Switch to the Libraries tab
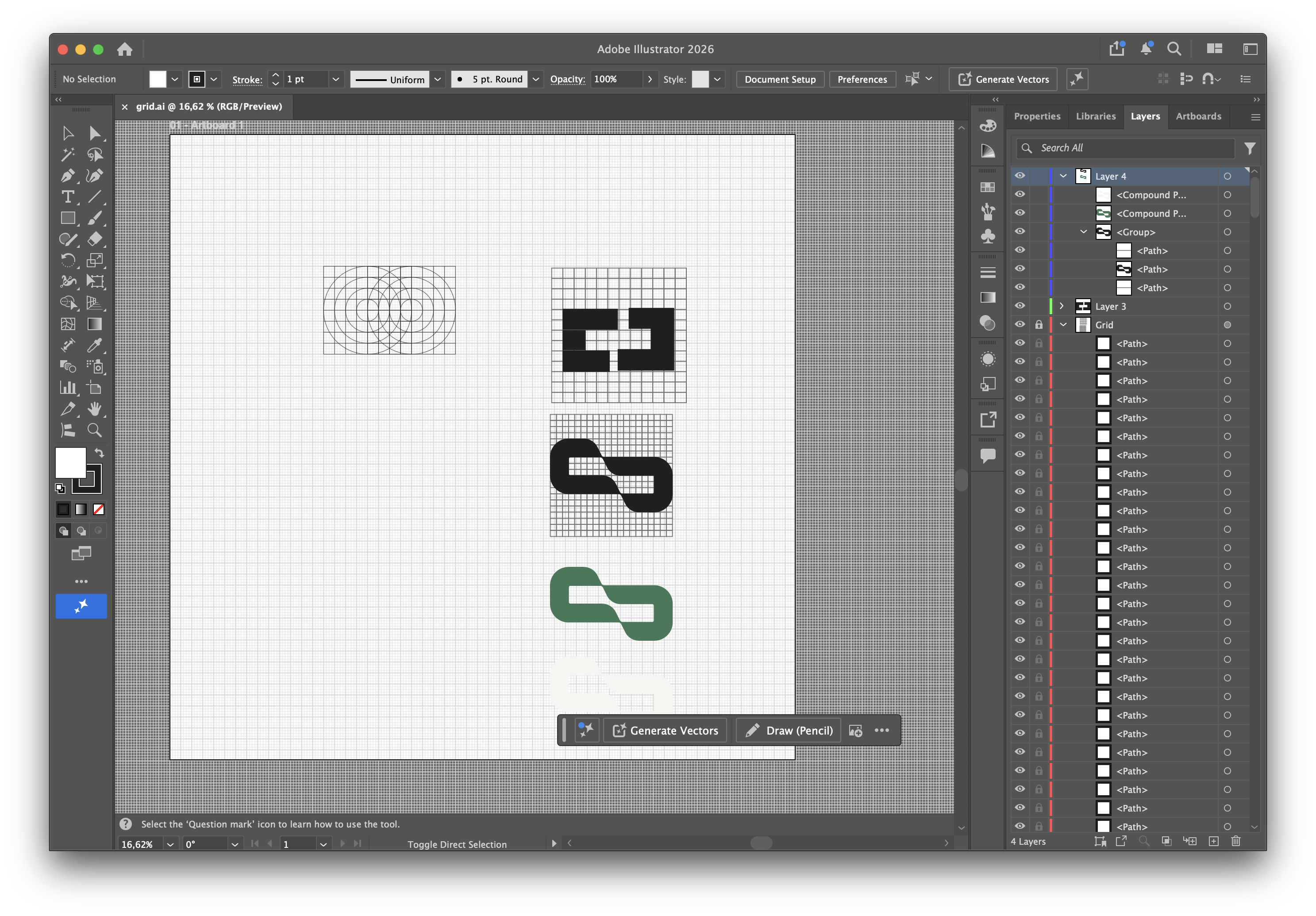The height and width of the screenshot is (916, 1316). (1095, 116)
